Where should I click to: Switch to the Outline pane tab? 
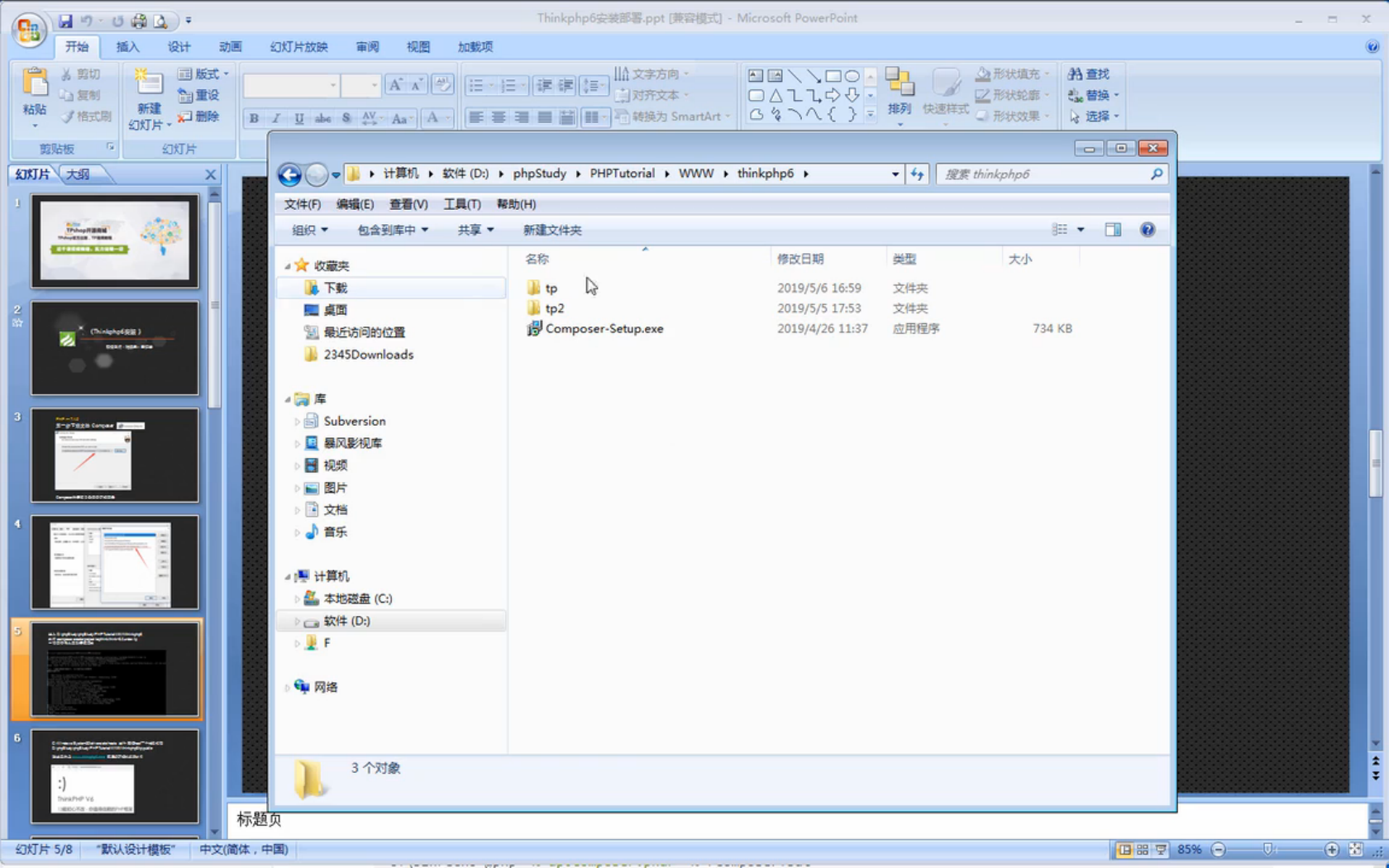coord(79,174)
